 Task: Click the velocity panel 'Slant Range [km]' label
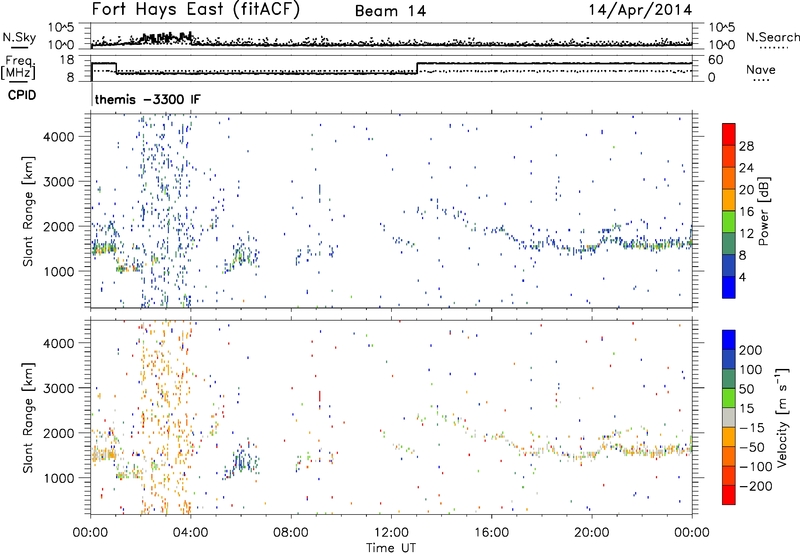point(28,417)
